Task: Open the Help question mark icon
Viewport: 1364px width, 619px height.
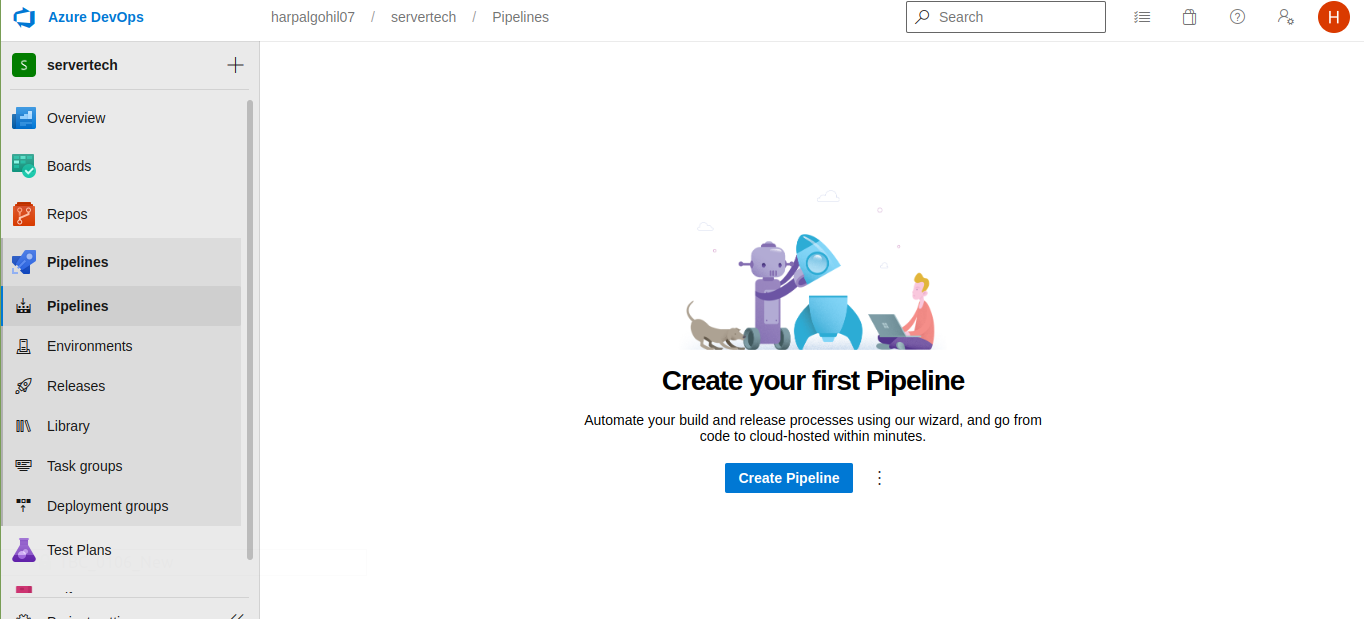Action: (1237, 17)
